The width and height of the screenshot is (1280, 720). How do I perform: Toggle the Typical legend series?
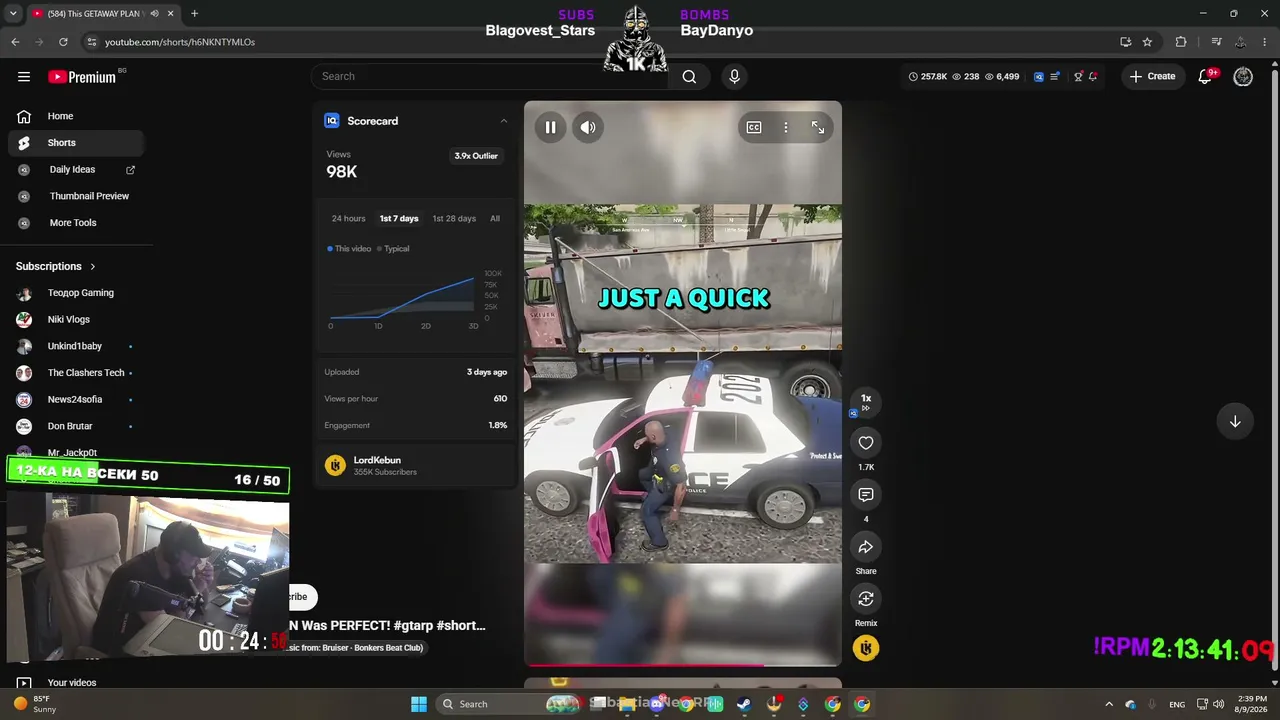(393, 249)
